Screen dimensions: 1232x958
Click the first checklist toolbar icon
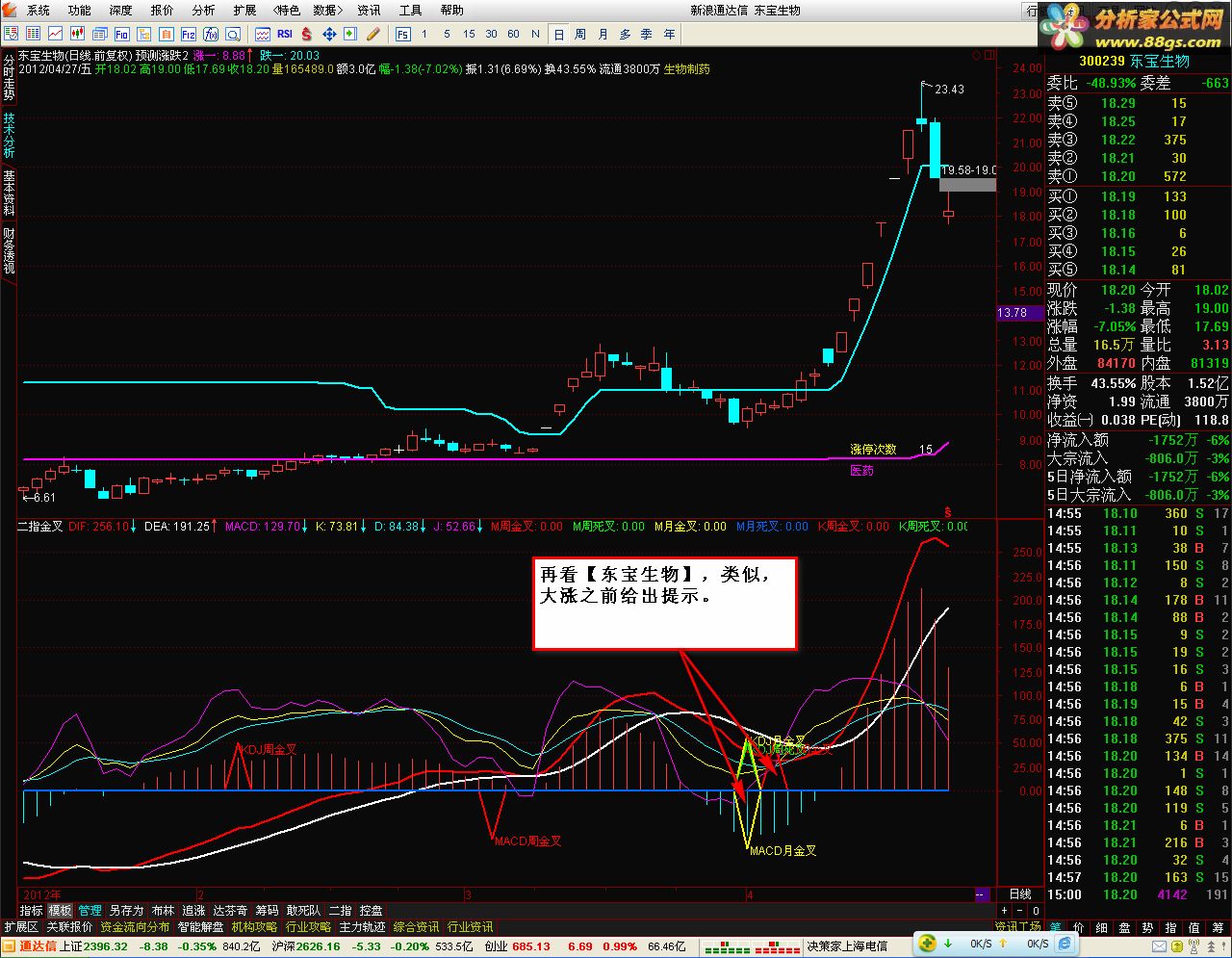click(11, 34)
